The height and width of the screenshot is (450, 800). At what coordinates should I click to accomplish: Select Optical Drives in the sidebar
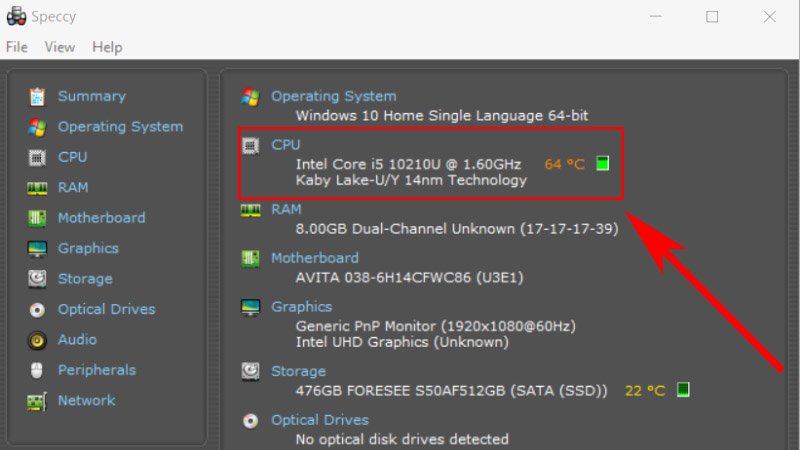click(107, 309)
